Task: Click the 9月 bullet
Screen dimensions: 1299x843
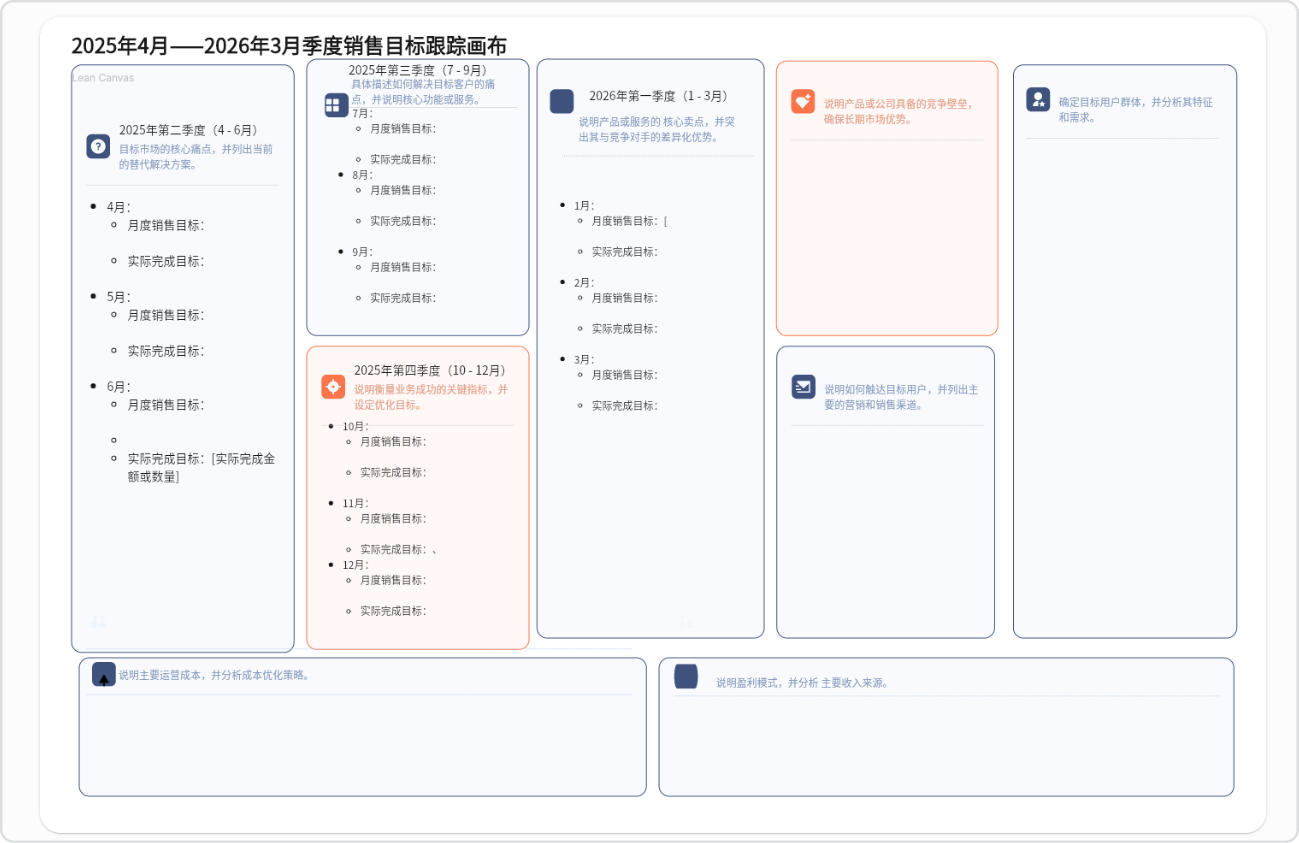Action: pos(362,252)
